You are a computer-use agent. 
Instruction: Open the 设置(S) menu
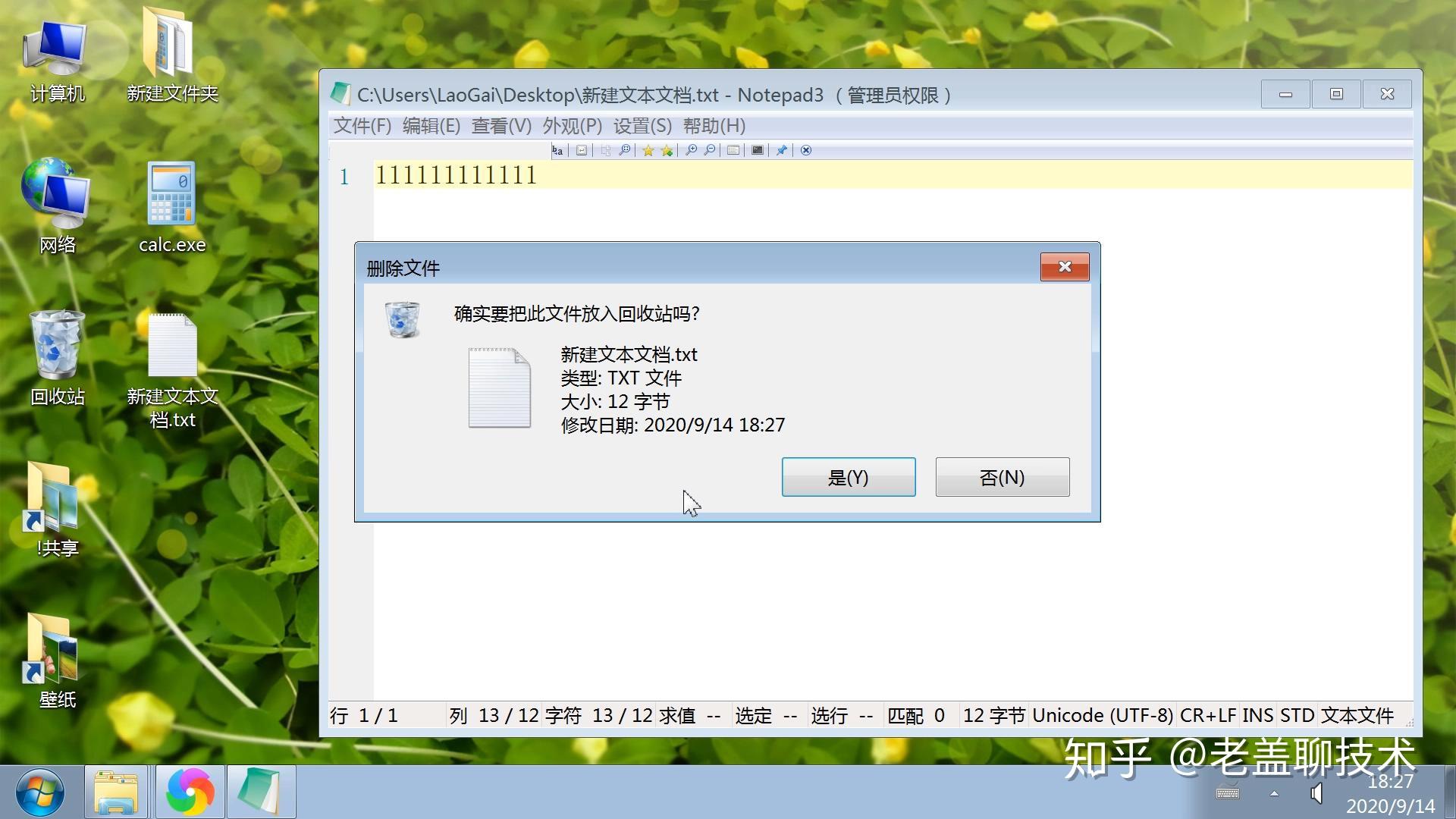pyautogui.click(x=641, y=125)
